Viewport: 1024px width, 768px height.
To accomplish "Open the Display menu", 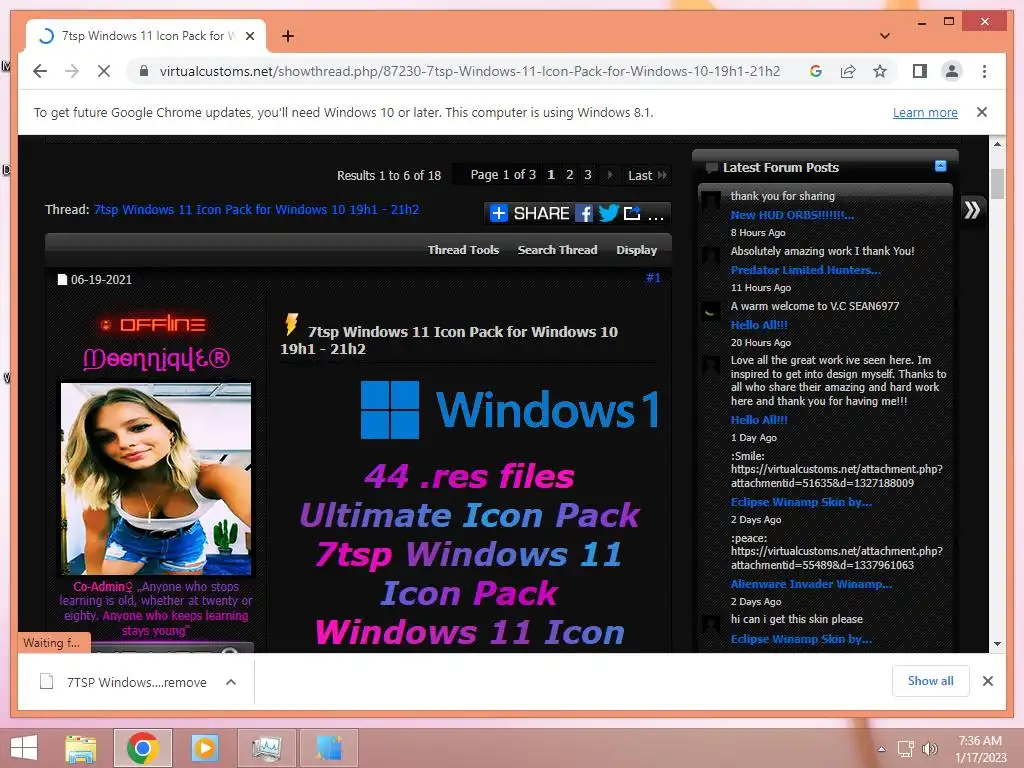I will click(x=636, y=249).
